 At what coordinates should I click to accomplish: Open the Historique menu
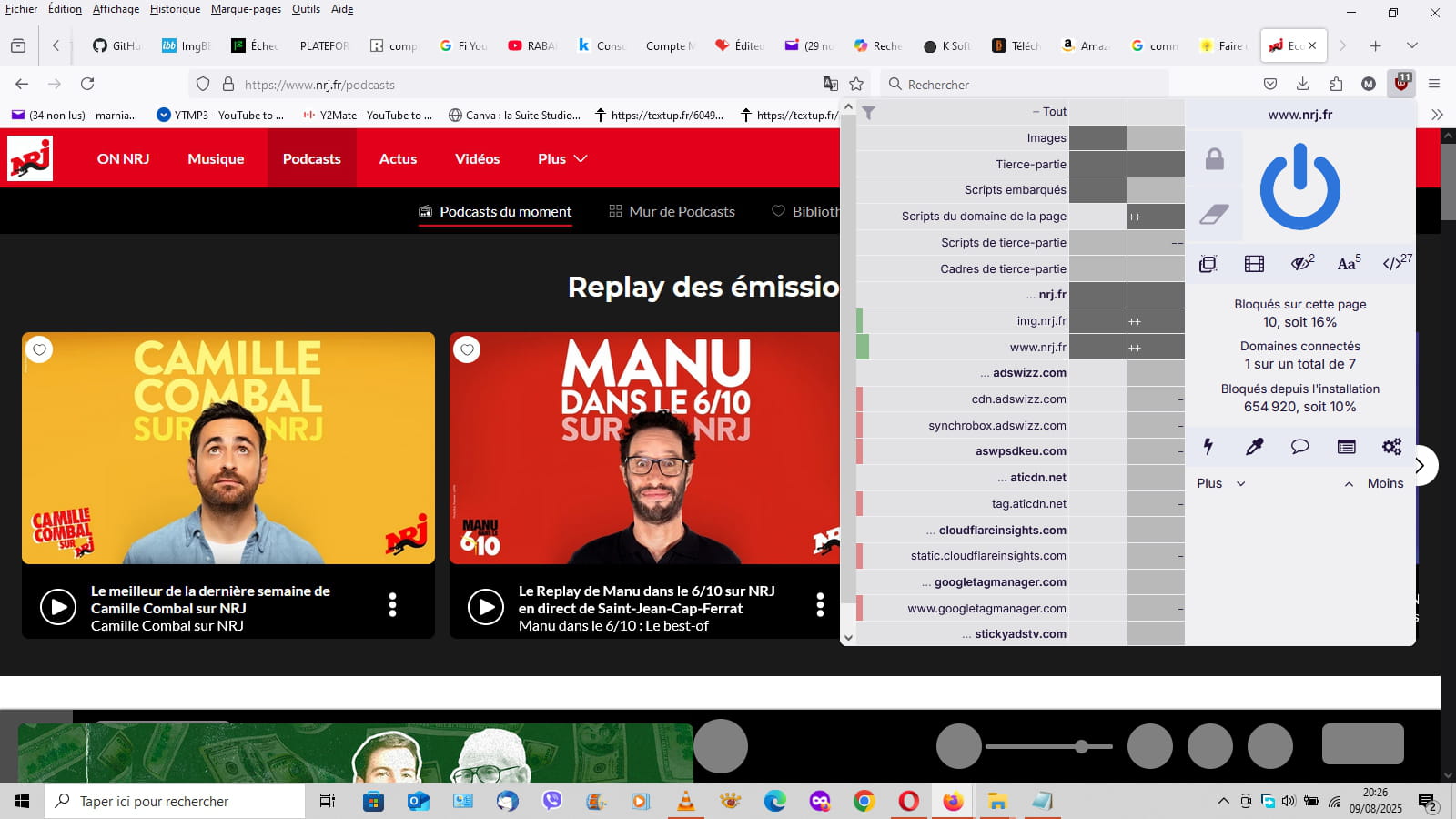(175, 9)
